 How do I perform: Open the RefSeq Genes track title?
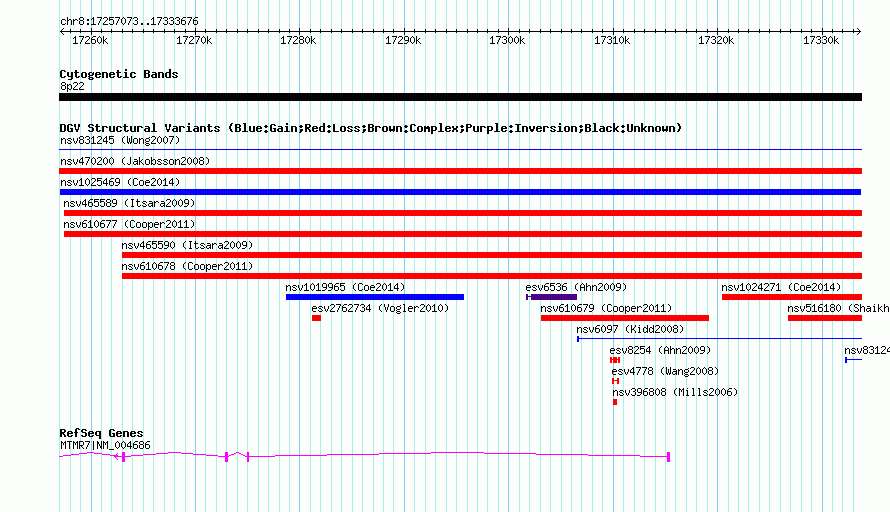(101, 433)
